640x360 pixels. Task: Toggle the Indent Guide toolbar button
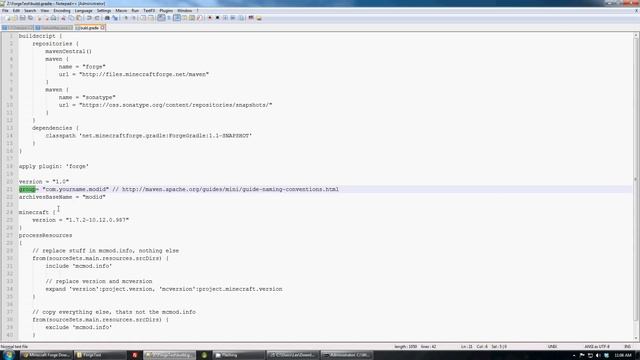click(177, 18)
